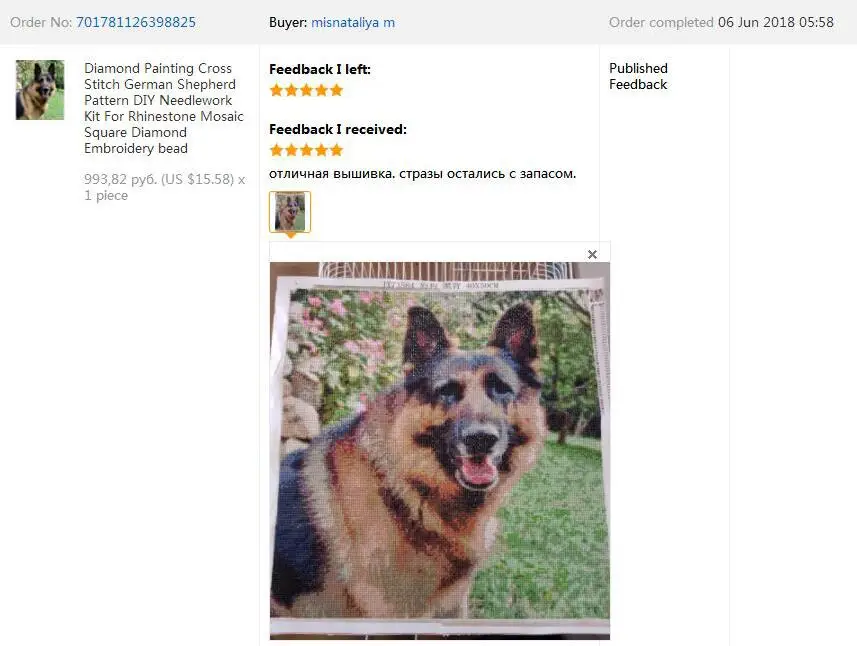Click the enlarged German Shepherd diamond painting photo
The height and width of the screenshot is (646, 857).
tap(439, 451)
